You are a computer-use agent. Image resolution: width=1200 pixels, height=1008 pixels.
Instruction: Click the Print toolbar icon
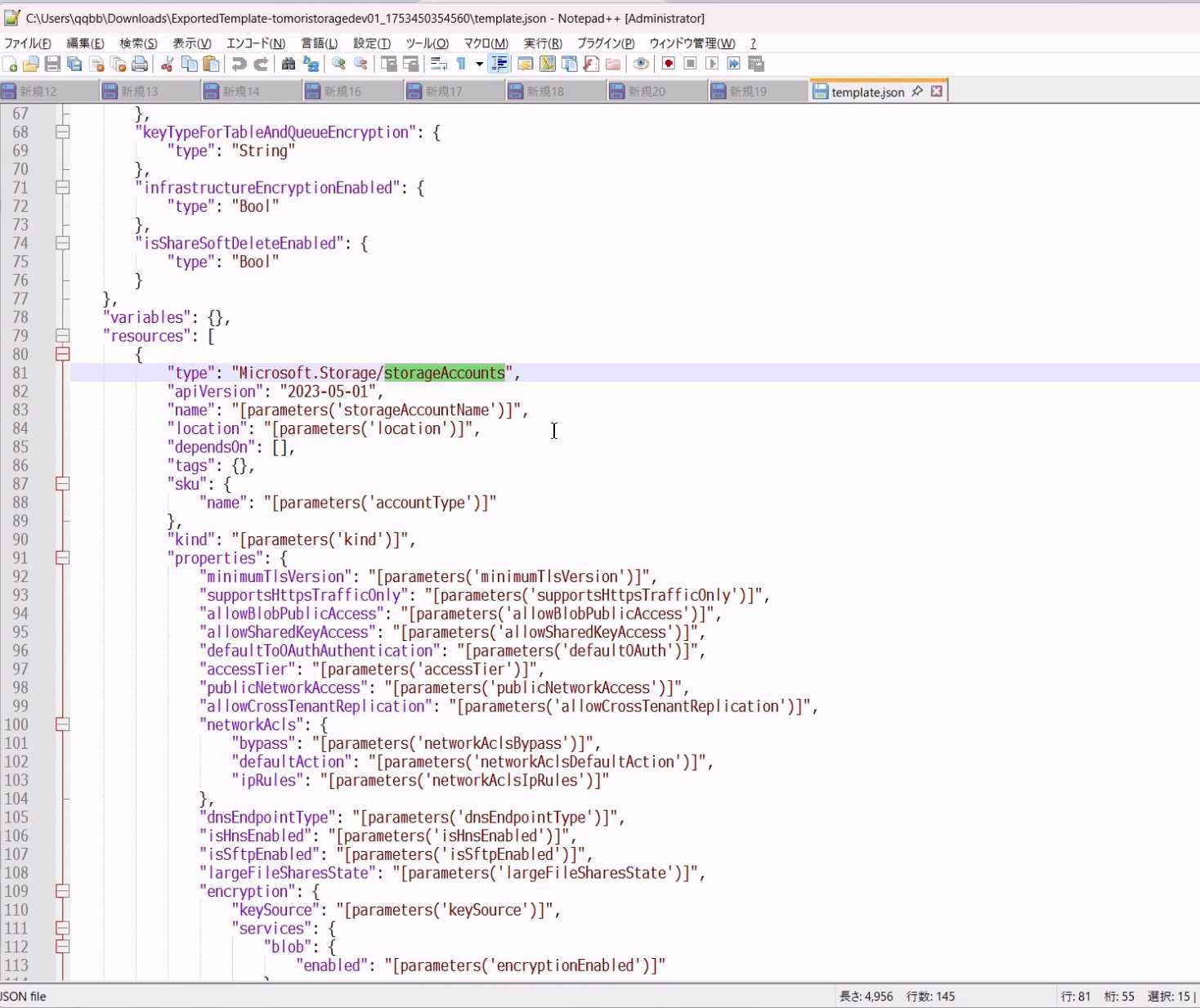[x=140, y=64]
